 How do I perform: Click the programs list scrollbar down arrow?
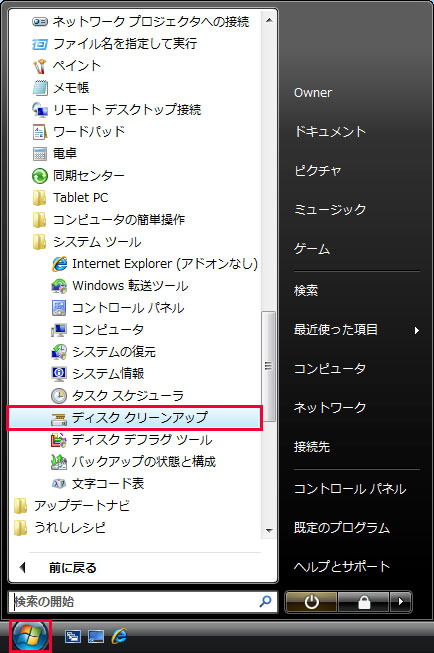click(x=269, y=530)
